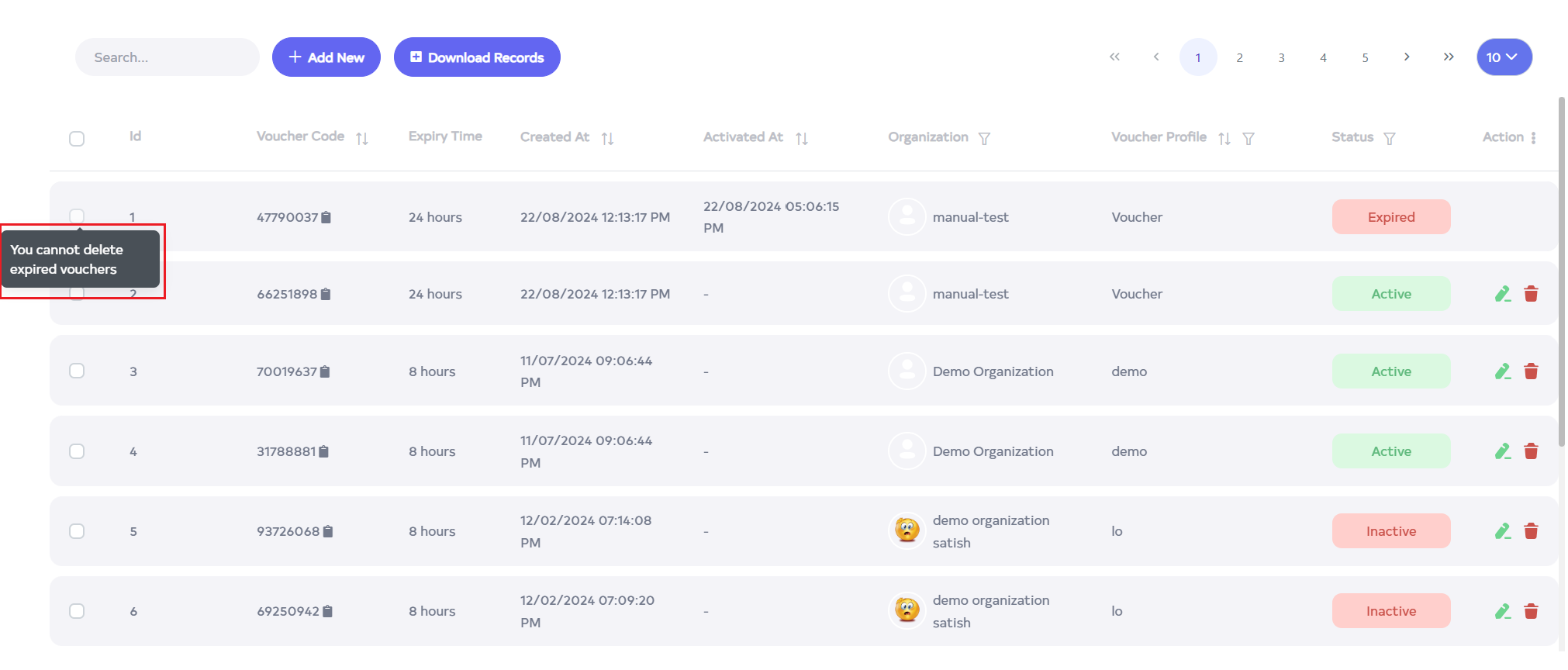Sort by Voucher Code column arrows
The height and width of the screenshot is (670, 1568).
tap(361, 138)
